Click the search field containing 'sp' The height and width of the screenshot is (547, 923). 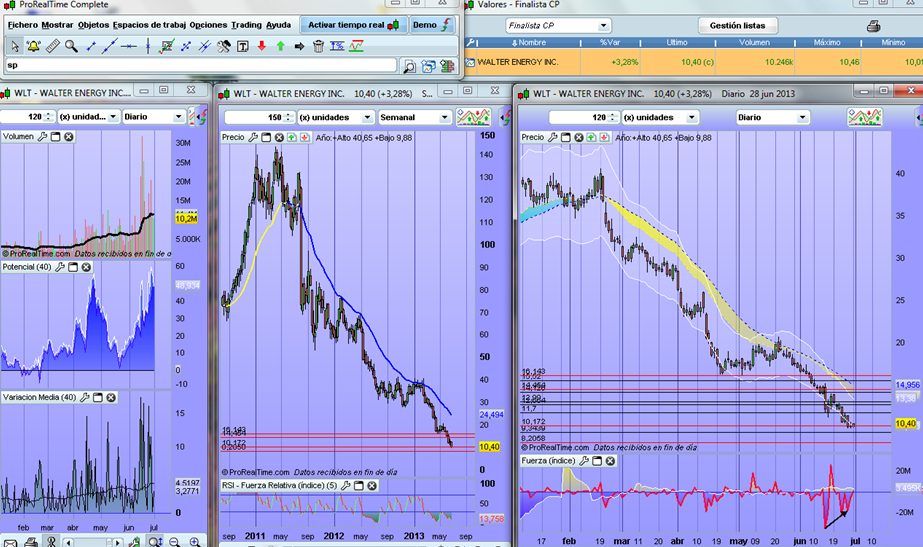(200, 66)
